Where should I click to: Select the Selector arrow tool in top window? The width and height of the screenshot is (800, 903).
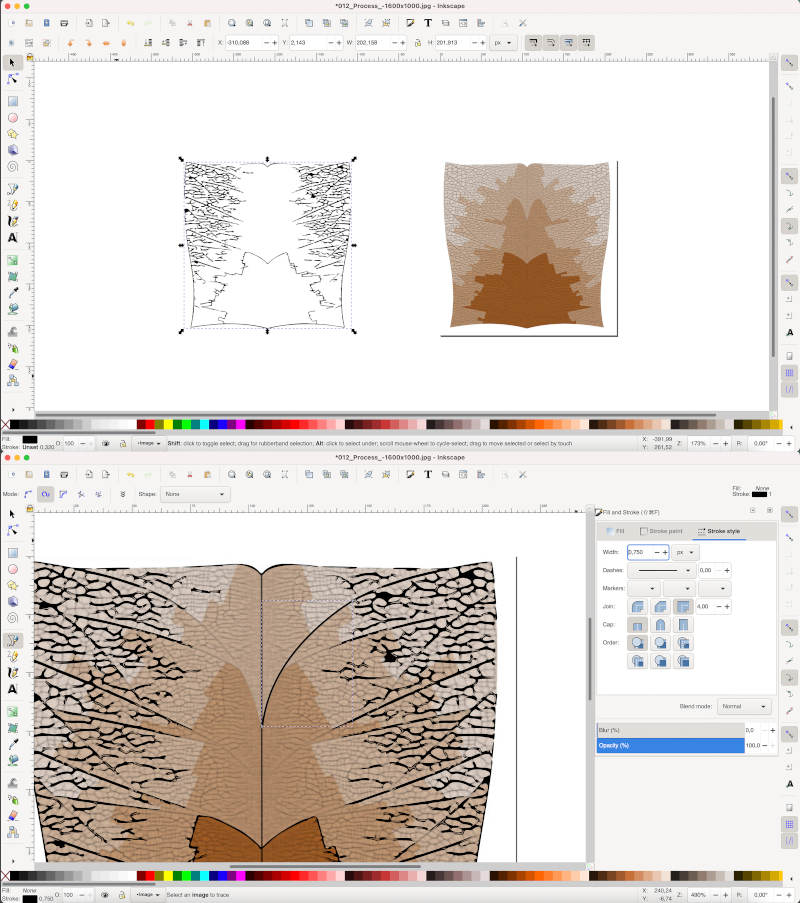pyautogui.click(x=12, y=62)
